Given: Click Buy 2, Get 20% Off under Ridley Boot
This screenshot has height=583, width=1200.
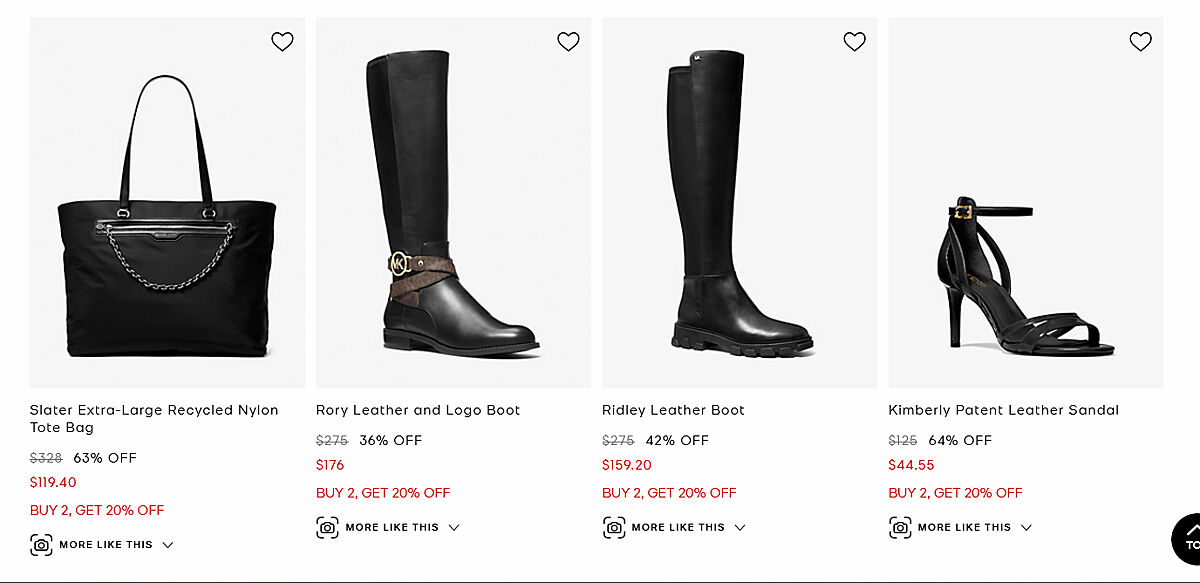Looking at the screenshot, I should click(669, 493).
